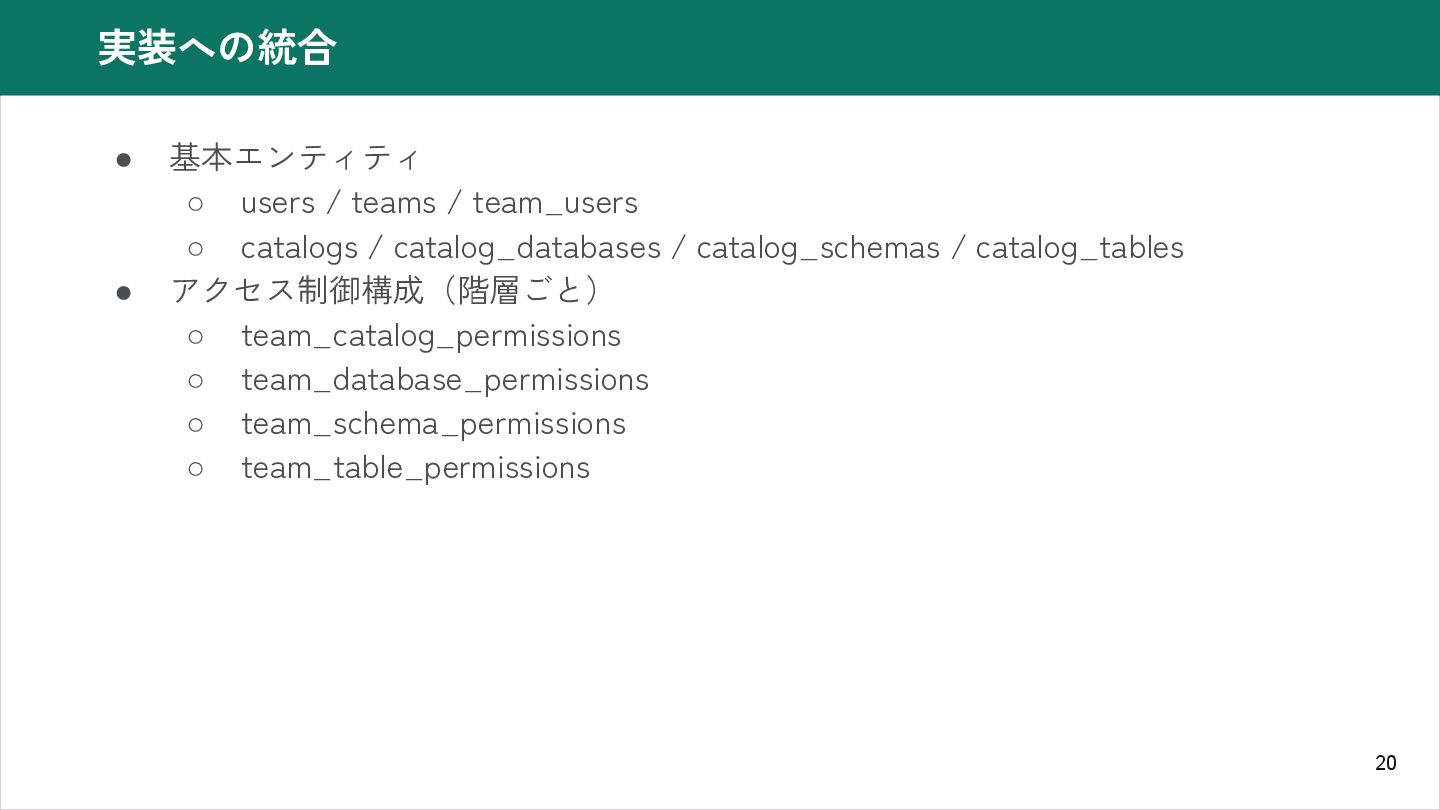Screen dimensions: 1440x810
Task: Click the team_users text
Action: pyautogui.click(x=555, y=204)
